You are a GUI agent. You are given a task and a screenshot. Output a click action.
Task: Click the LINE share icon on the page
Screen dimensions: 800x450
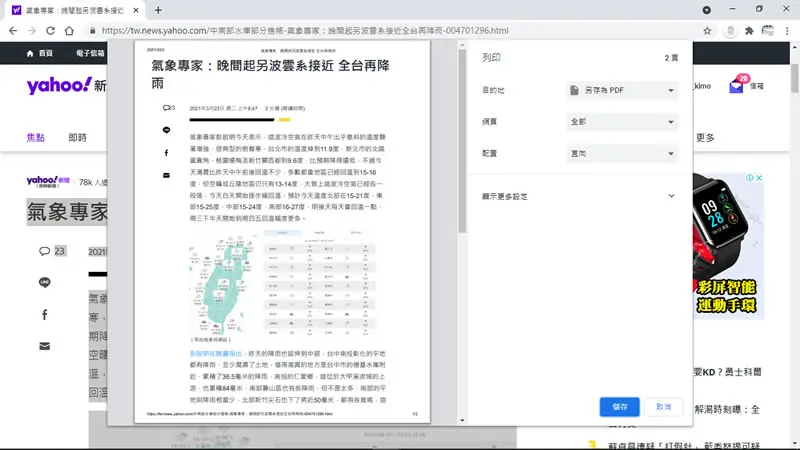point(44,282)
